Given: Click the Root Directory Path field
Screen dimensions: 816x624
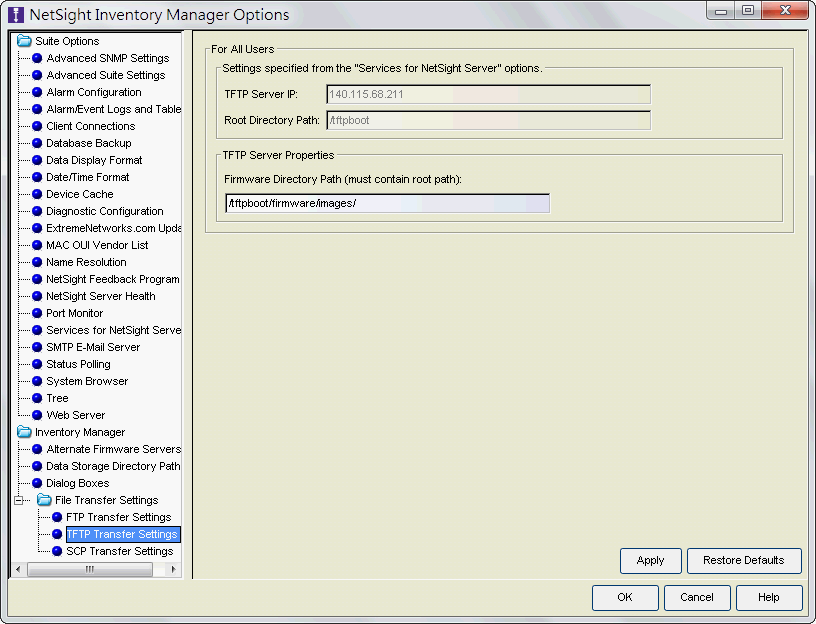Looking at the screenshot, I should click(x=488, y=120).
